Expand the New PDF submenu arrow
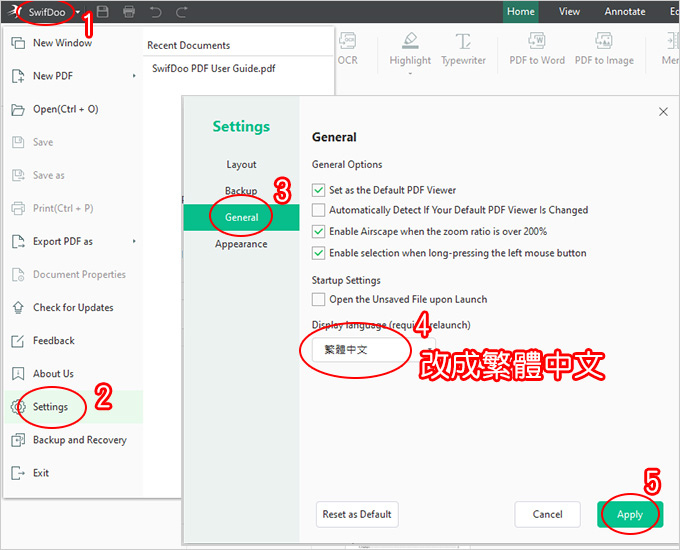The image size is (680, 550). (x=134, y=76)
